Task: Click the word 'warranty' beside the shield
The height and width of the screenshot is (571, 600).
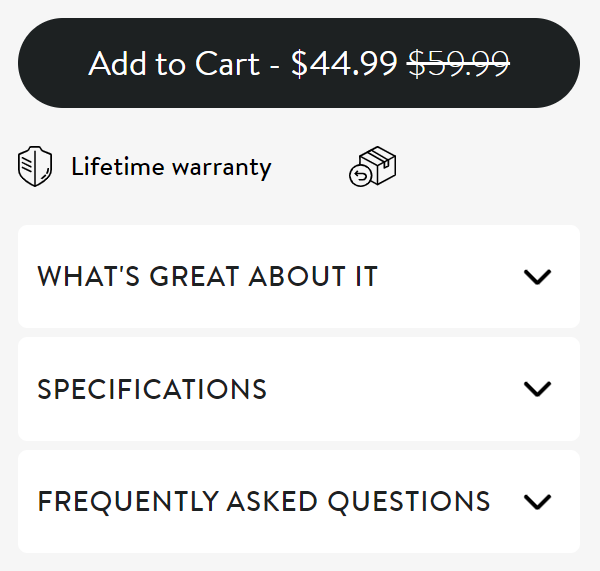Action: 221,167
